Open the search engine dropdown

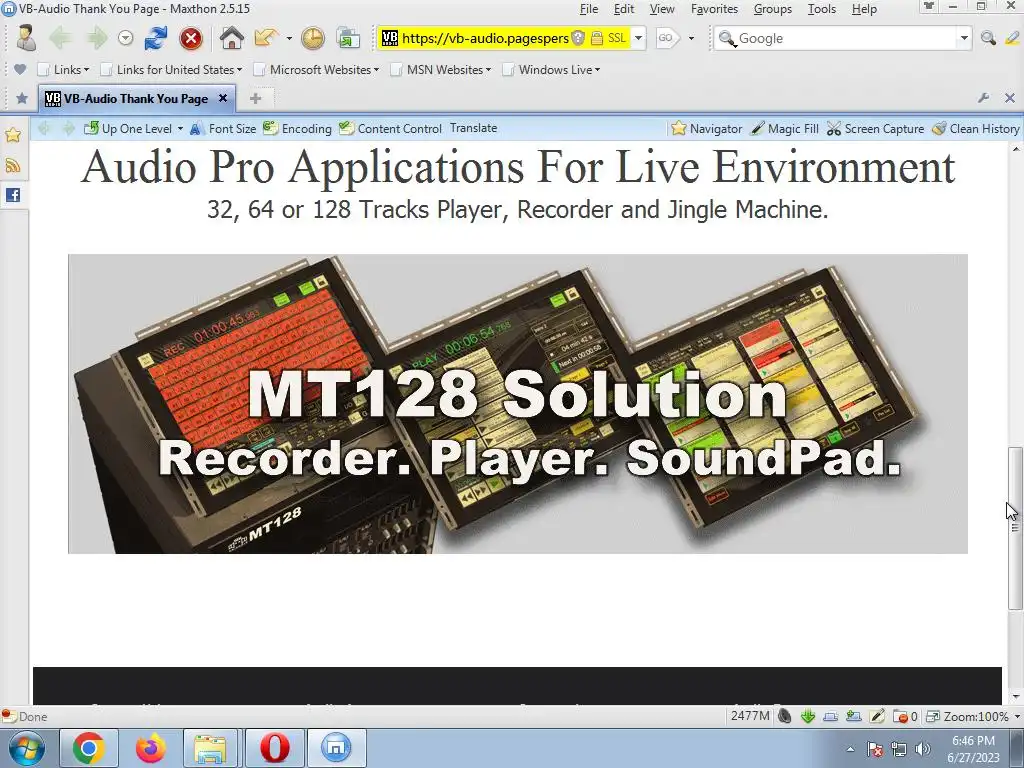pos(964,39)
